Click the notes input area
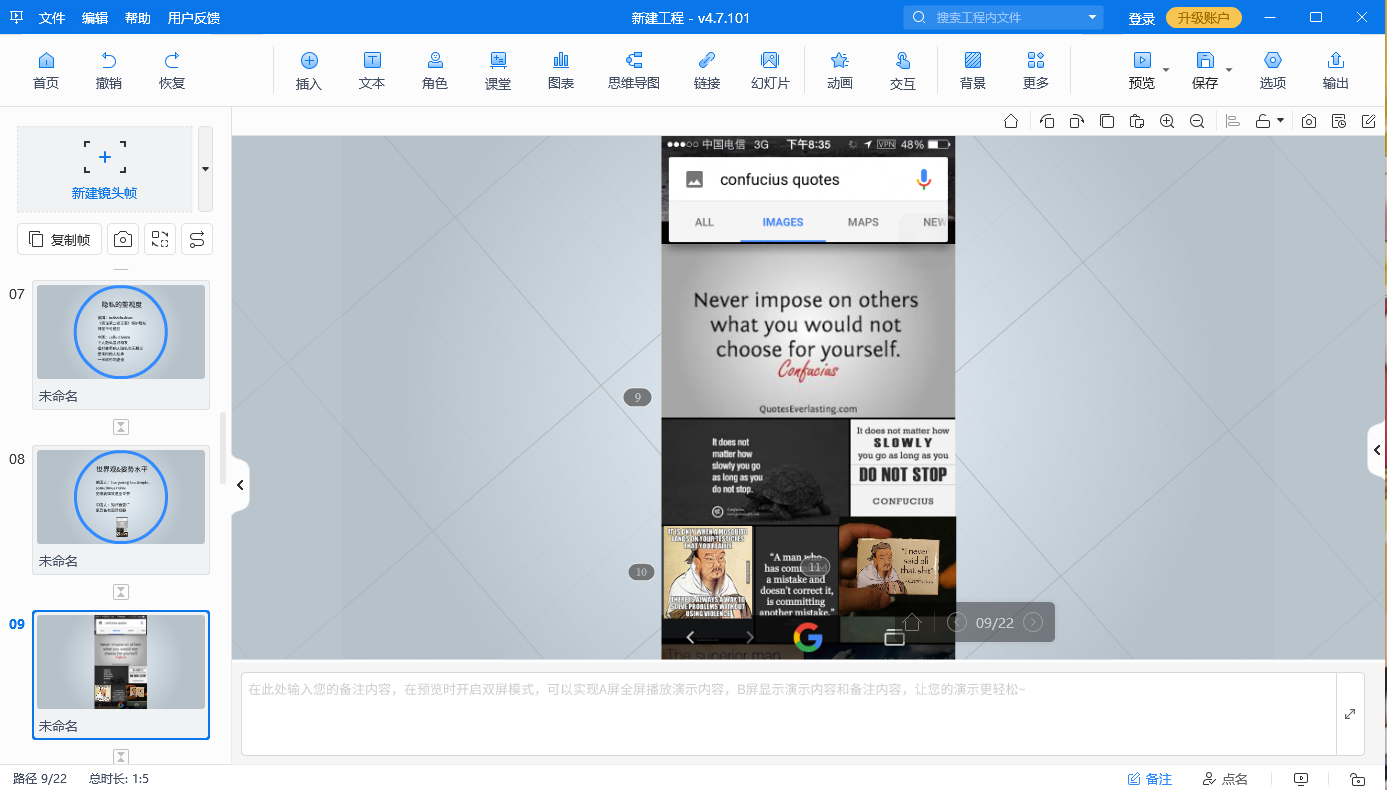This screenshot has height=790, width=1387. [x=789, y=714]
